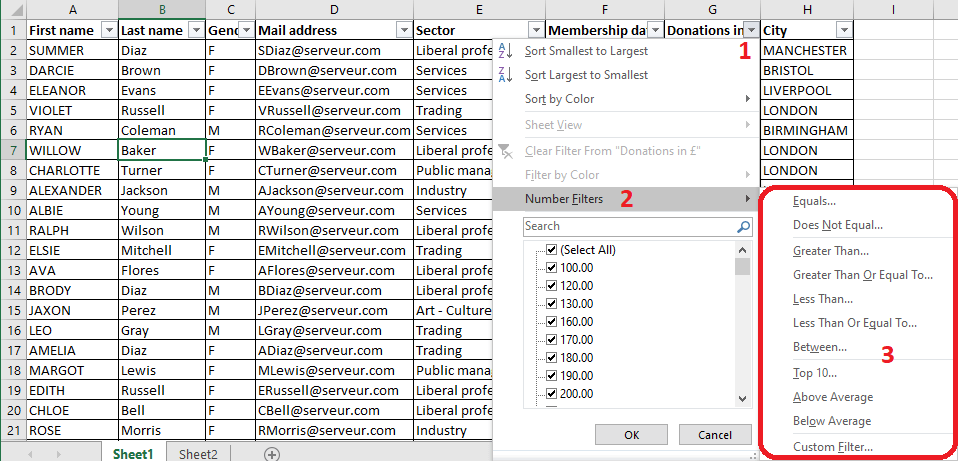The width and height of the screenshot is (958, 461).
Task: Click the Sort Smallest to Largest icon
Action: (505, 51)
